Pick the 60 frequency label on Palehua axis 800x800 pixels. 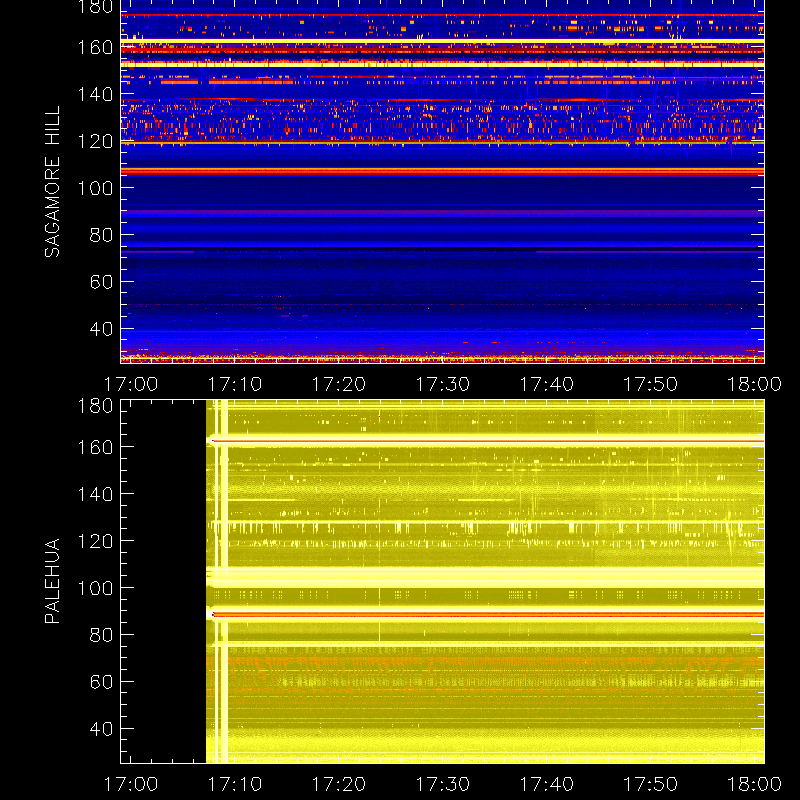click(x=101, y=682)
